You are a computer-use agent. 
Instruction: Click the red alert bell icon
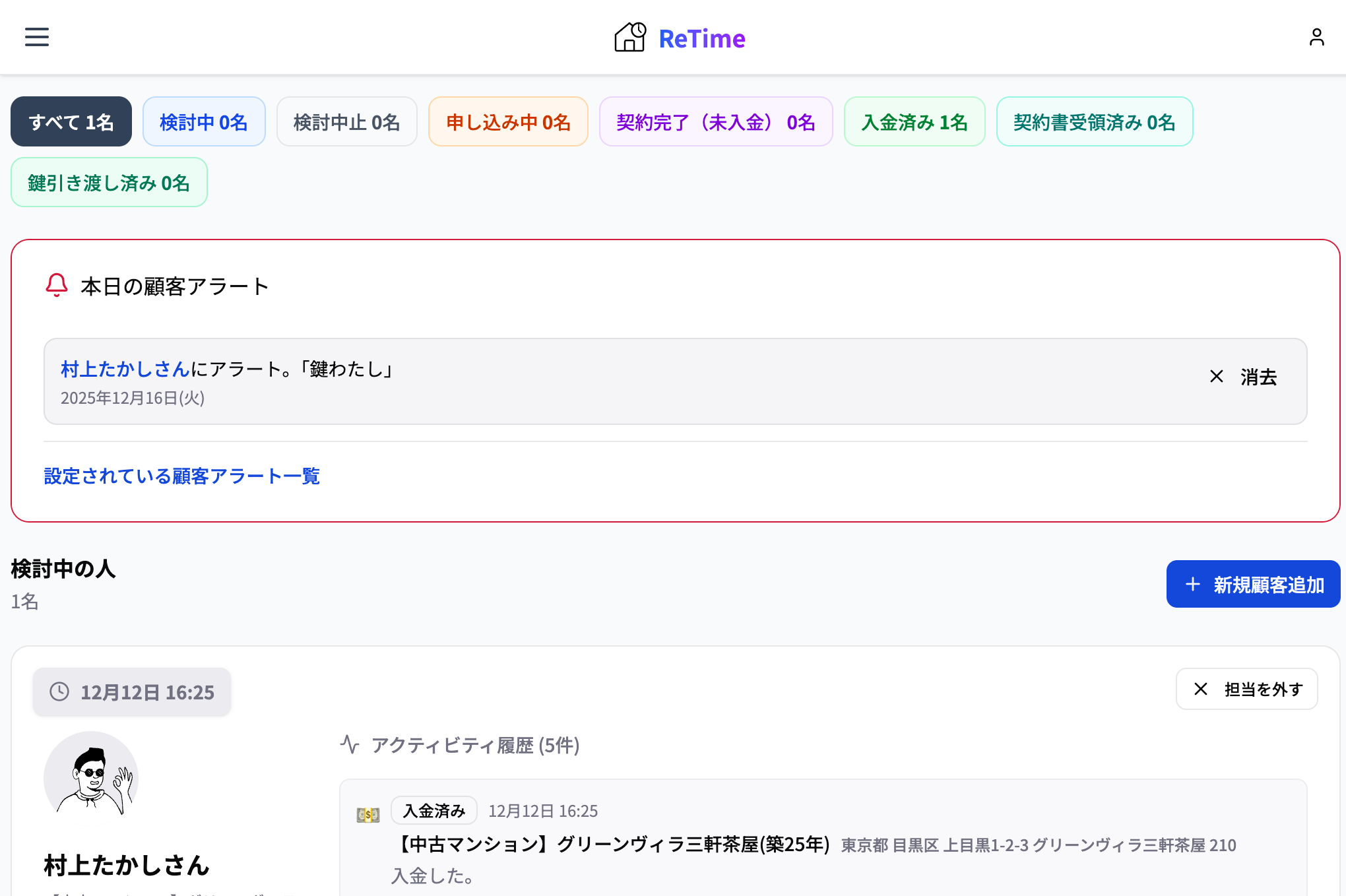pyautogui.click(x=55, y=286)
